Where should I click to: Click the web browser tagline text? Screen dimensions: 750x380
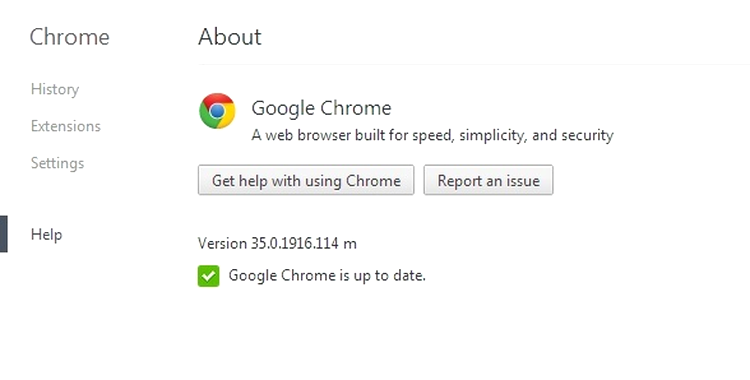(432, 135)
